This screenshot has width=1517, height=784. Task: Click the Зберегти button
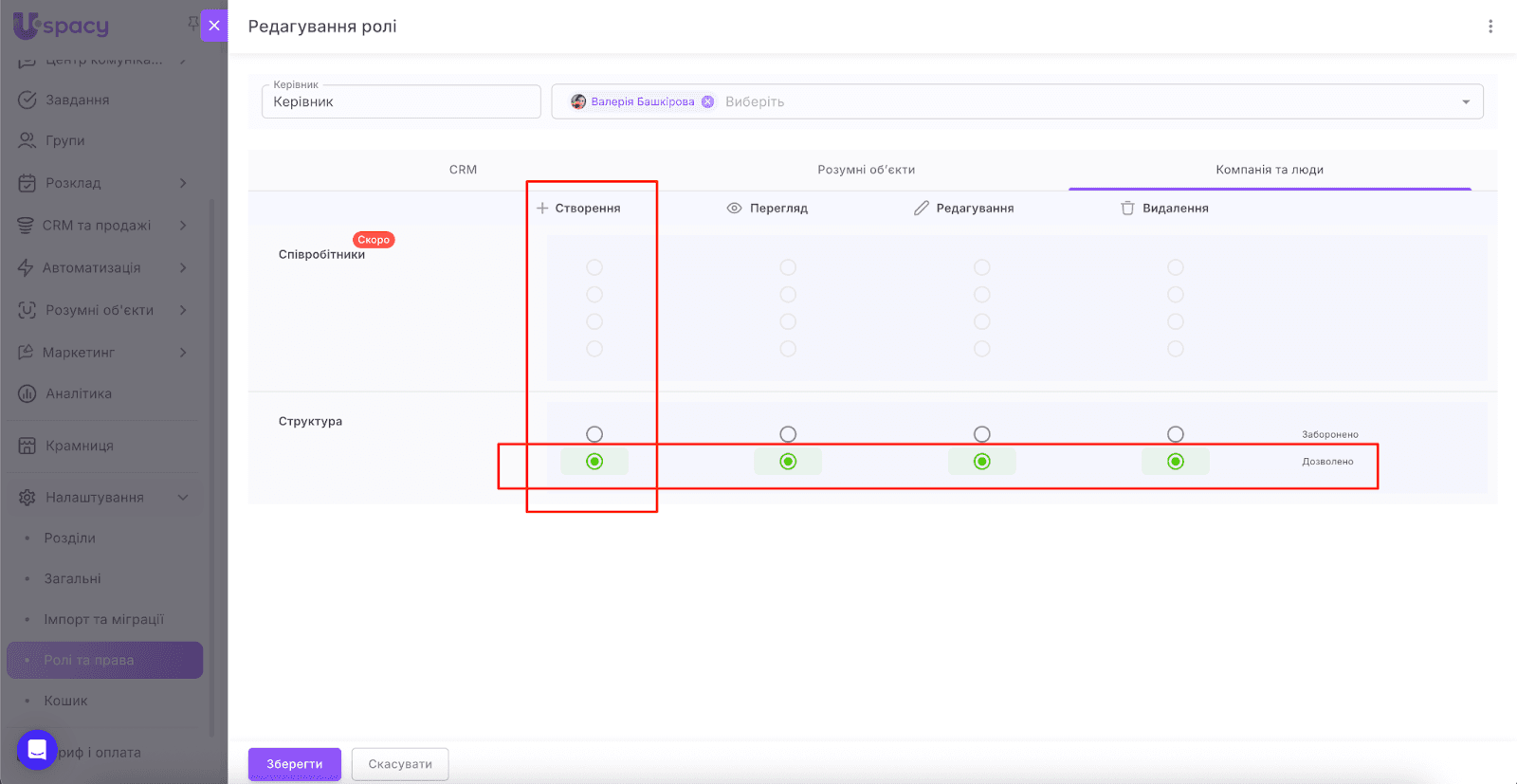tap(294, 764)
